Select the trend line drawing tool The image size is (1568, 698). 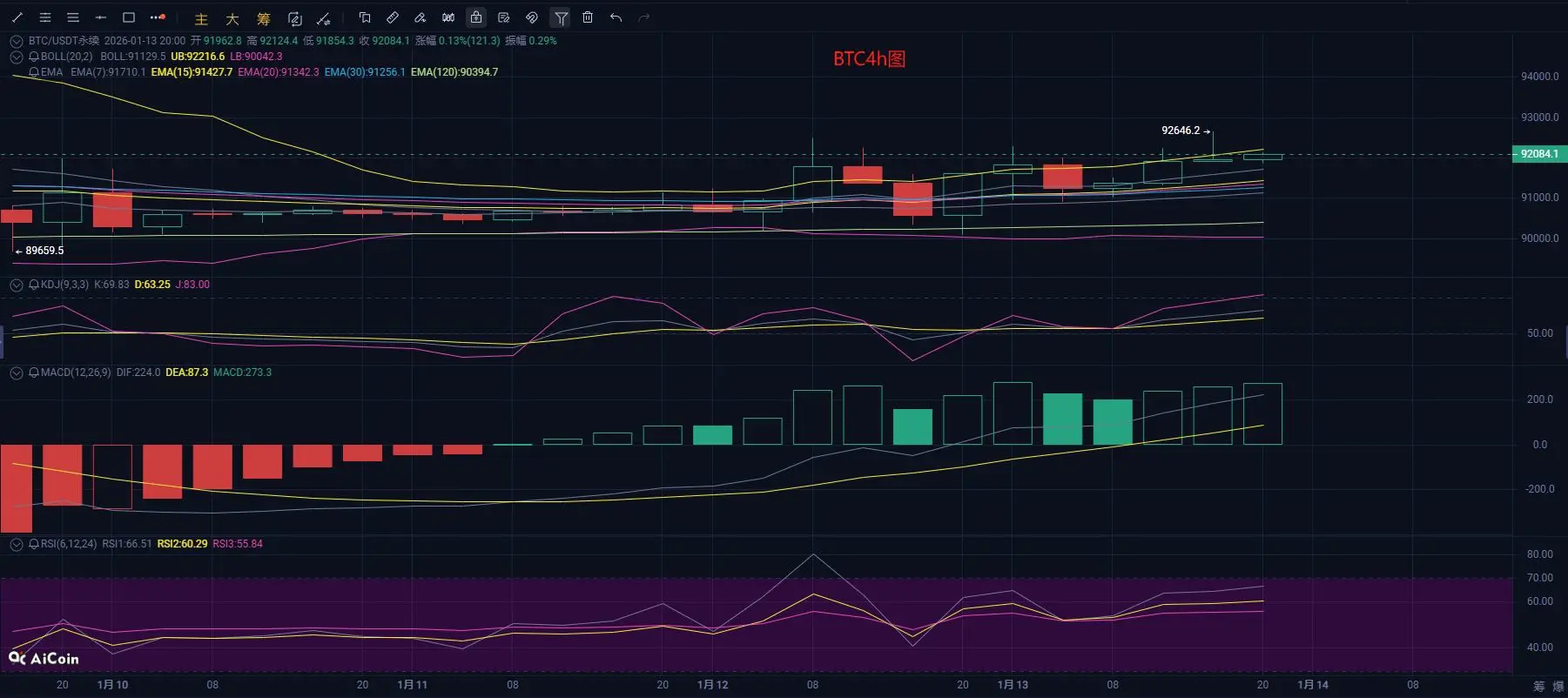click(x=17, y=17)
